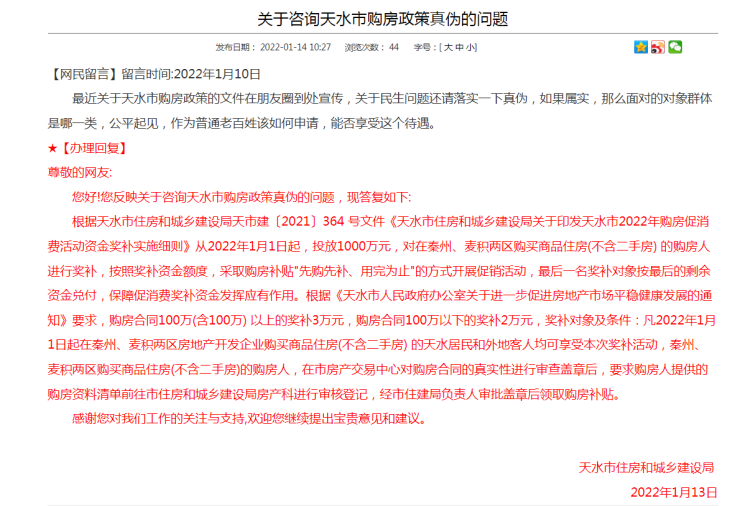Click the closing line starting 感谢您对我们工作
740x506 pixels.
pyautogui.click(x=249, y=419)
